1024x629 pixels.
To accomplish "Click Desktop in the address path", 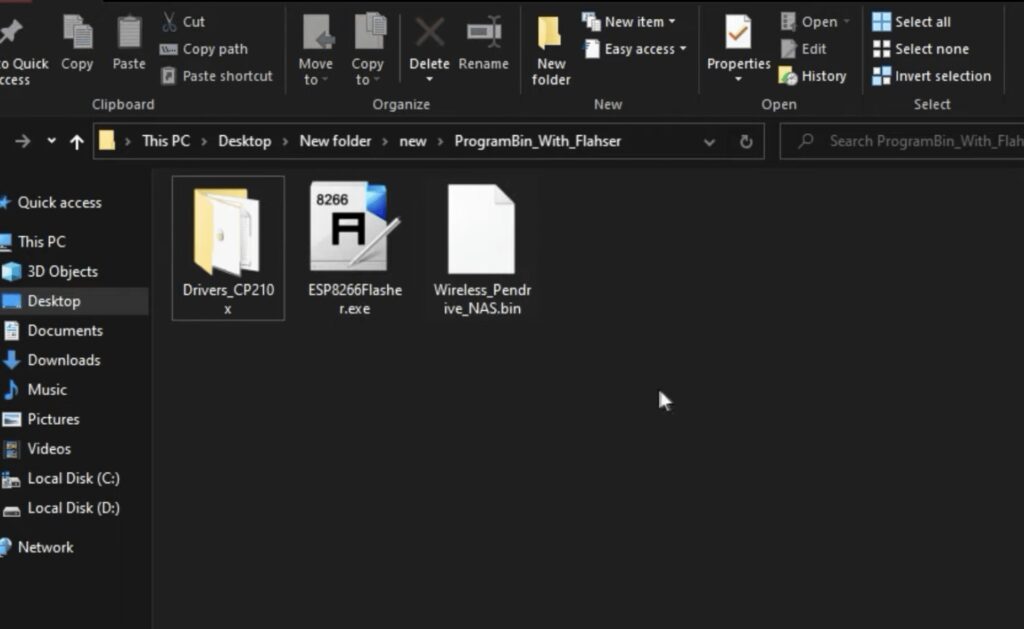I will (x=244, y=141).
